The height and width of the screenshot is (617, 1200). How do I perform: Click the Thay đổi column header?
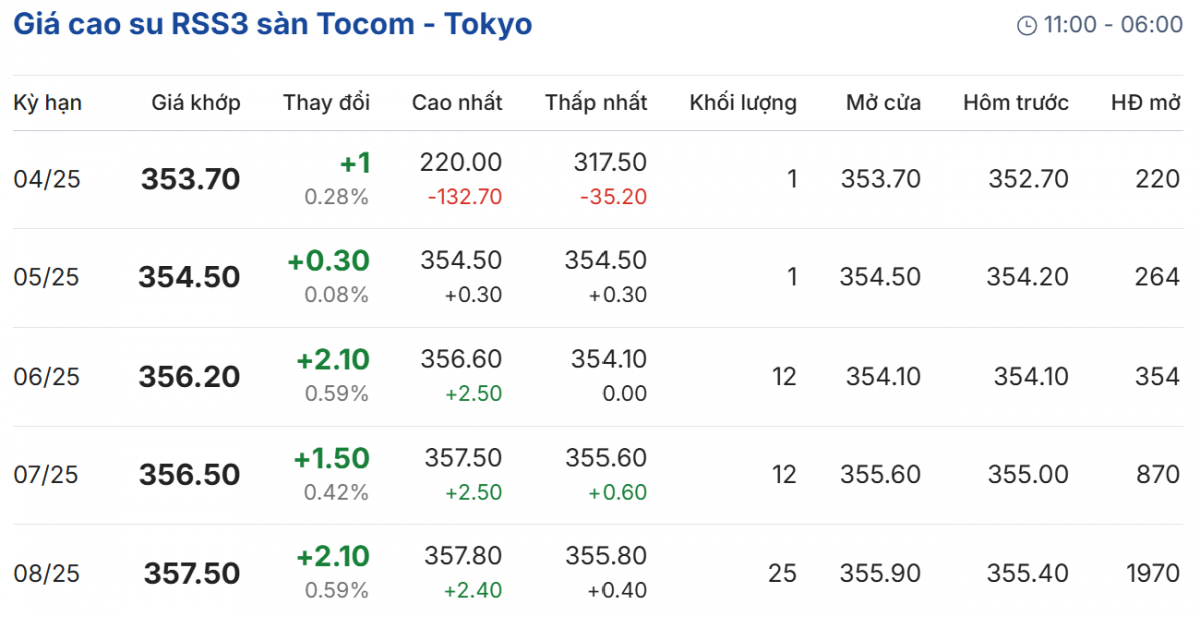coord(326,102)
